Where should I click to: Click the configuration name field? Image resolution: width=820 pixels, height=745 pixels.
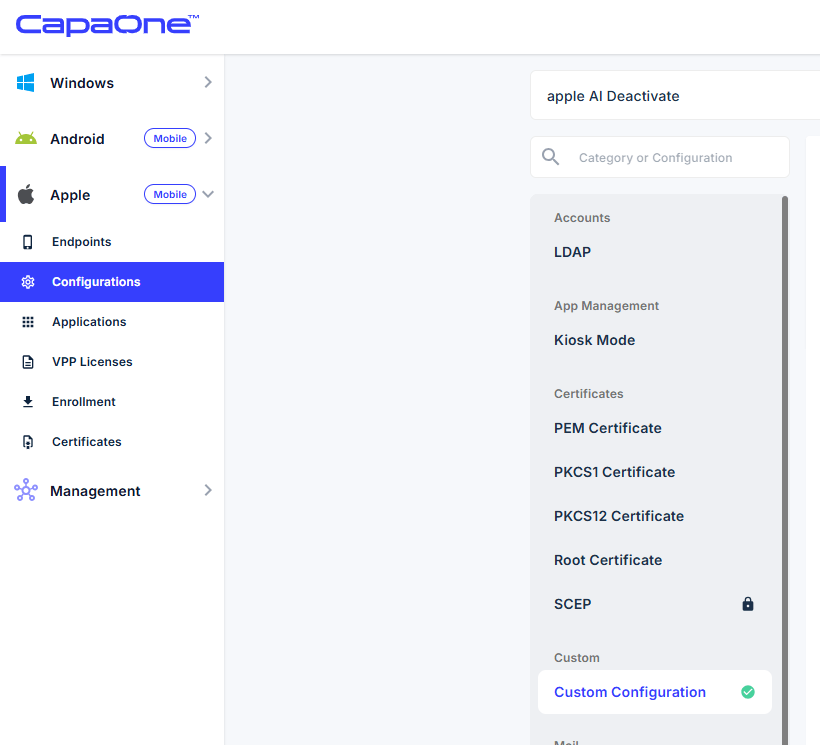pyautogui.click(x=675, y=96)
